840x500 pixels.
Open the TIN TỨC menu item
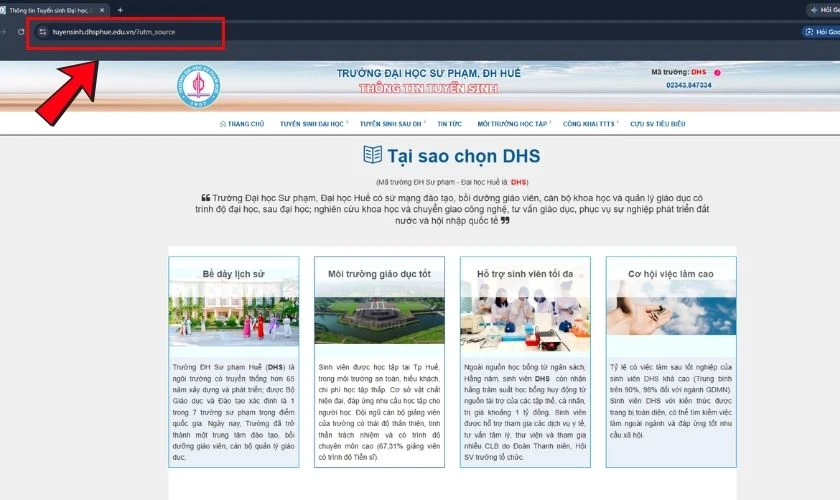(x=449, y=124)
